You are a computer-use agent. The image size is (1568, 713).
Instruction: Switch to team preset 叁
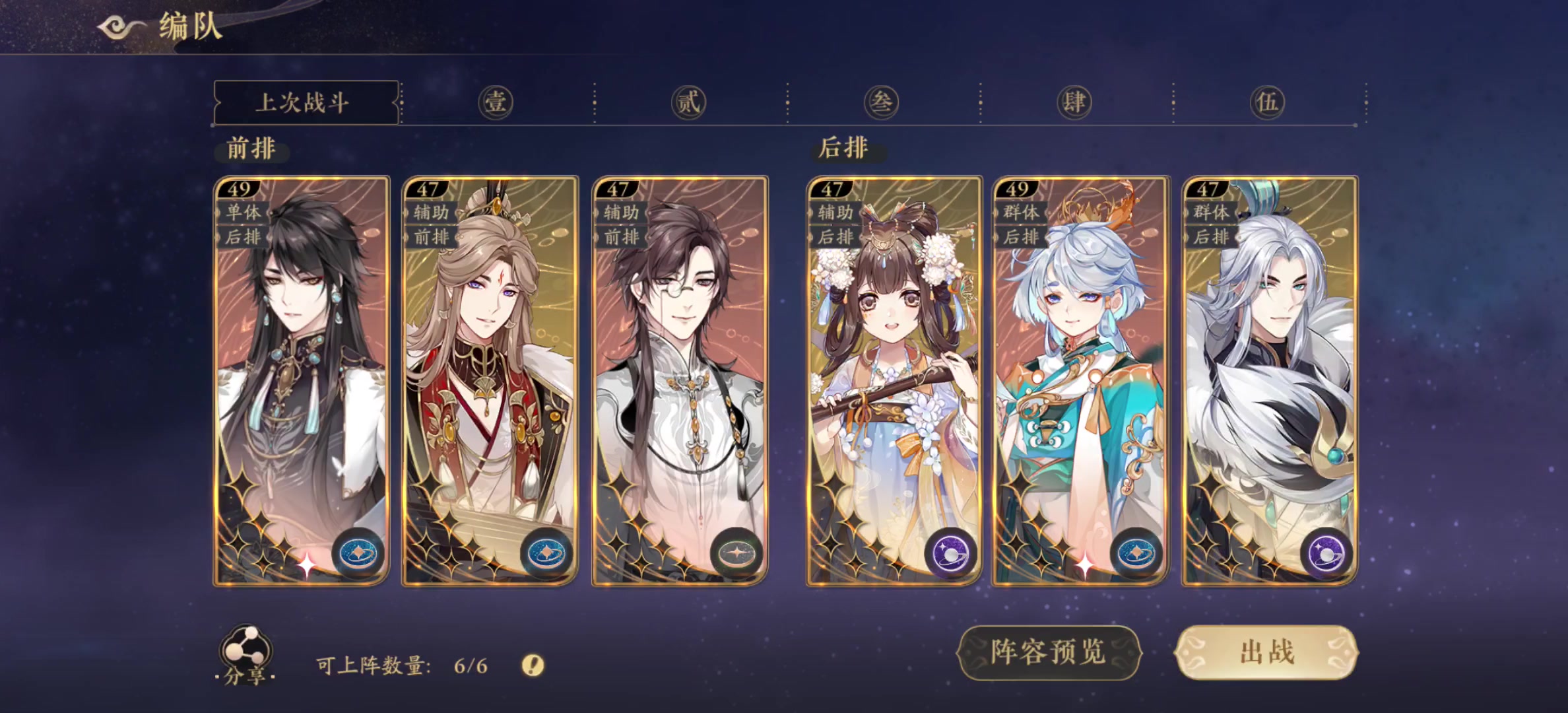click(881, 102)
